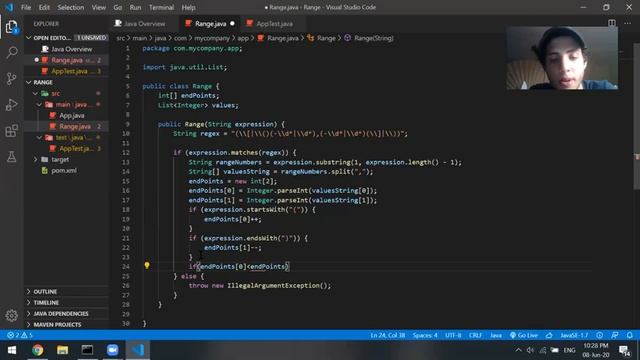
Task: Open File Explorer from the taskbar
Action: point(62,350)
